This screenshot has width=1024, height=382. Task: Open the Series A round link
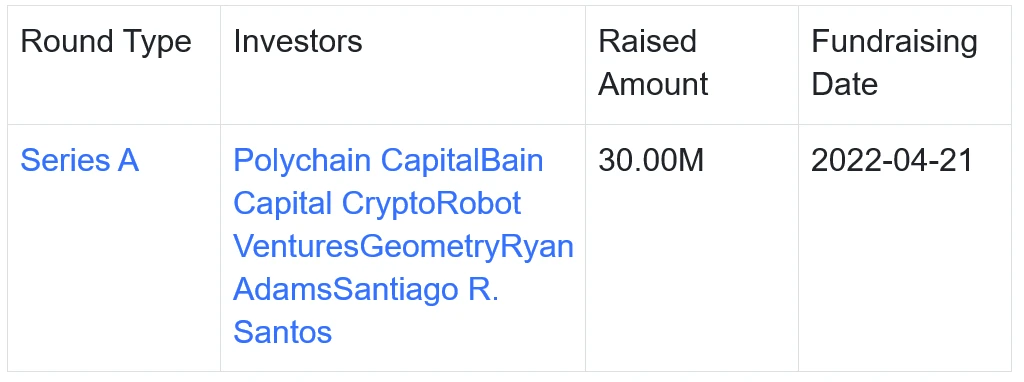[x=80, y=161]
